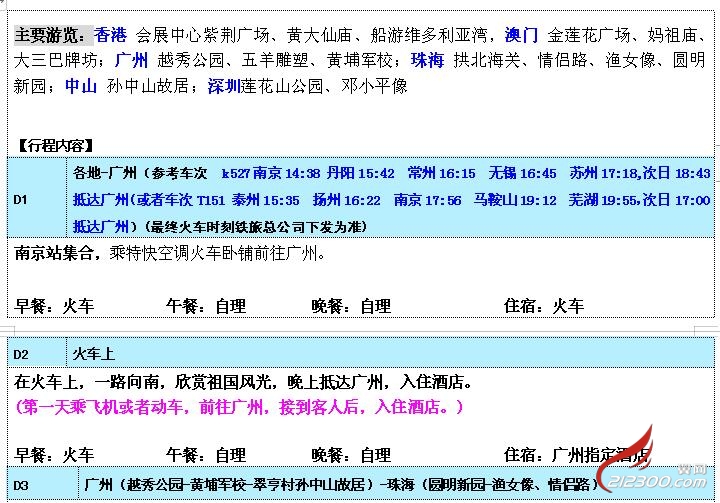This screenshot has width=720, height=503.
Task: Click 丹阳 15:42 departure time
Action: click(360, 173)
